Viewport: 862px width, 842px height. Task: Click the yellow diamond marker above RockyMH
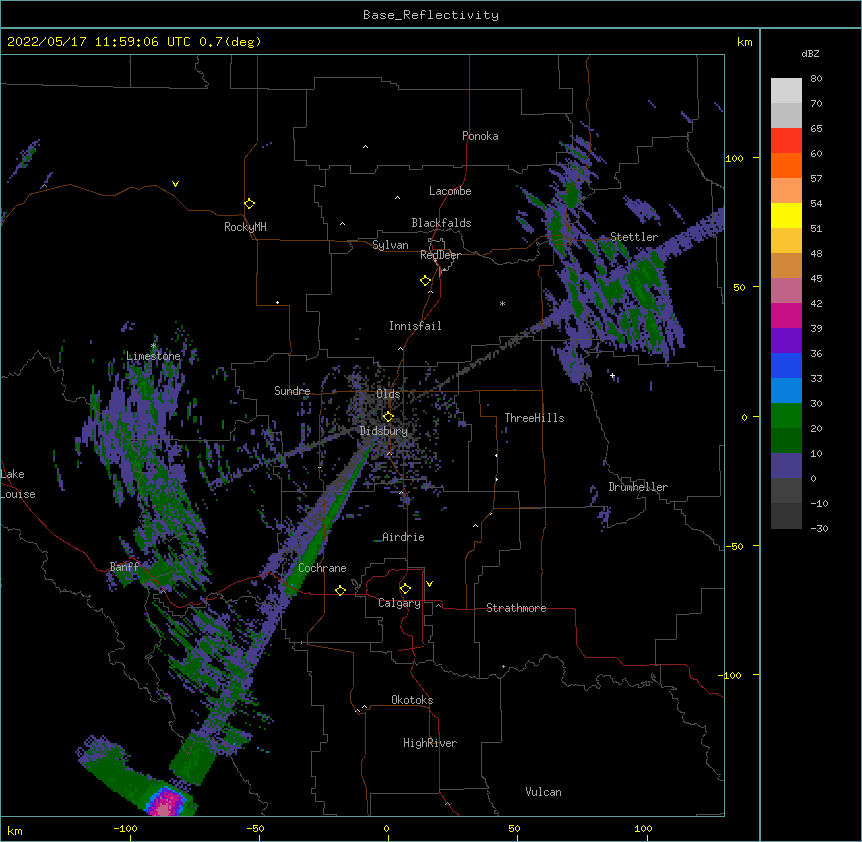[250, 204]
